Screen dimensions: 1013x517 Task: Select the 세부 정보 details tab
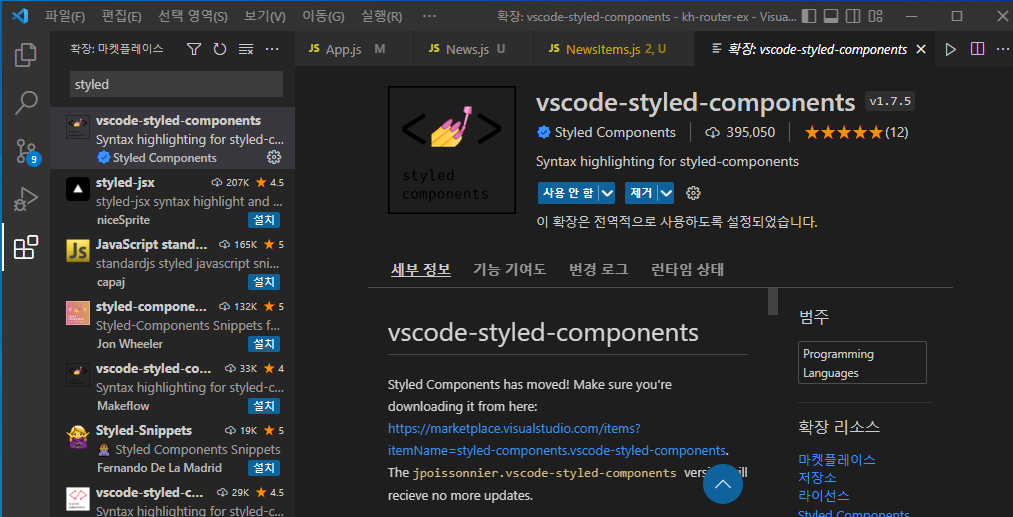click(x=421, y=269)
